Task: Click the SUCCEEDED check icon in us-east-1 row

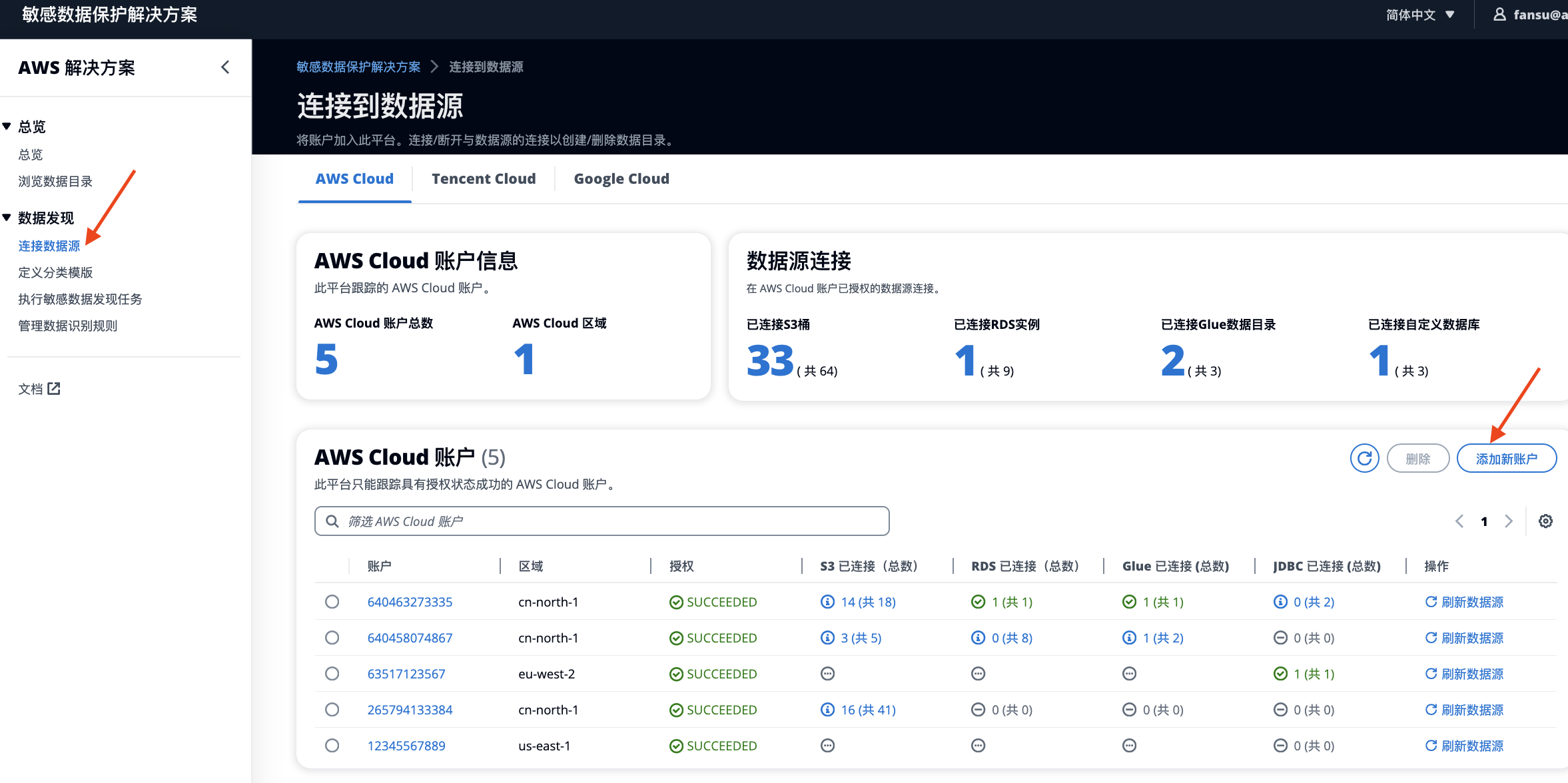Action: click(x=676, y=746)
